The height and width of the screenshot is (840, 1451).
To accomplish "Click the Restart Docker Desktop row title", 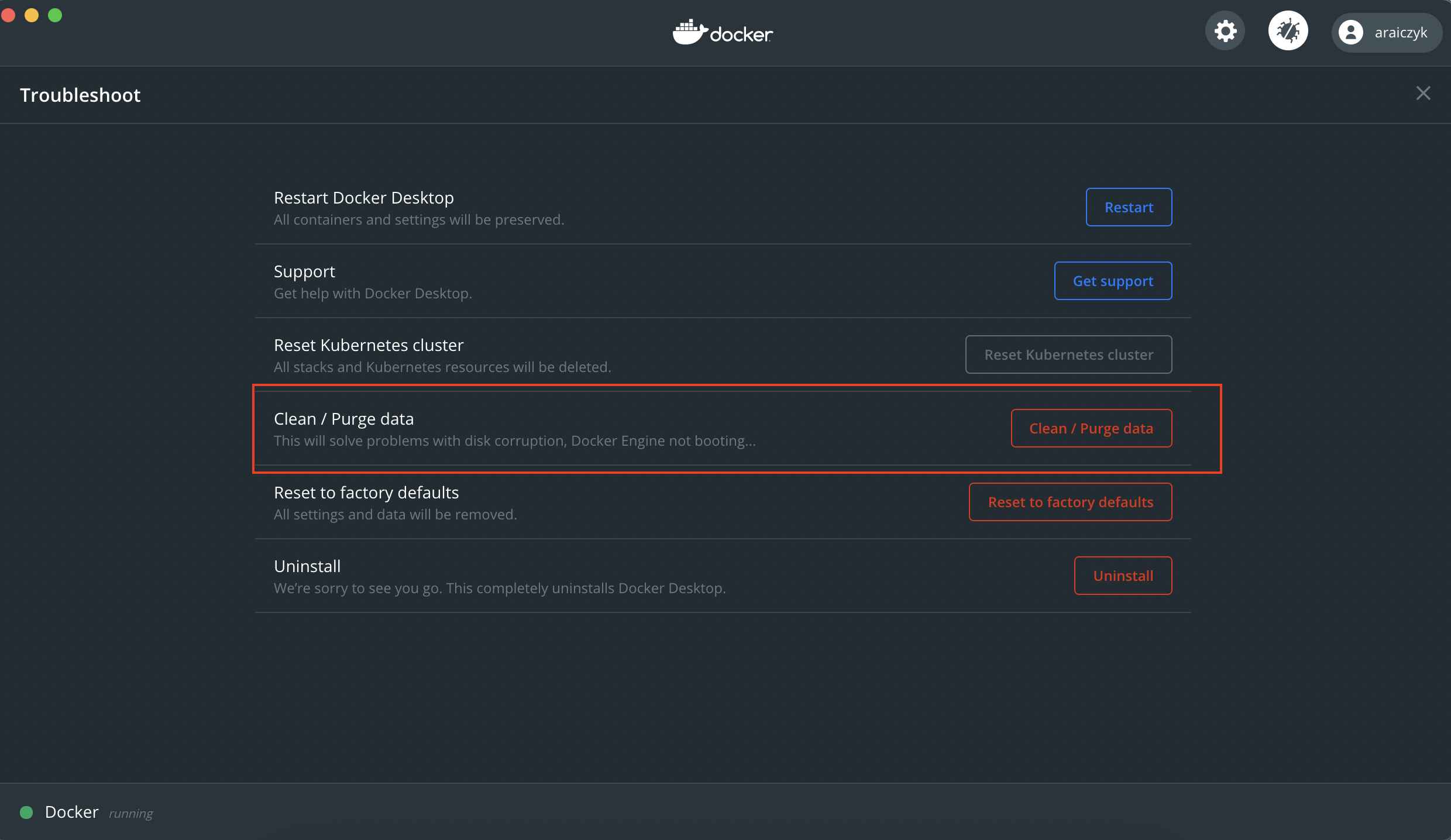I will tap(363, 197).
